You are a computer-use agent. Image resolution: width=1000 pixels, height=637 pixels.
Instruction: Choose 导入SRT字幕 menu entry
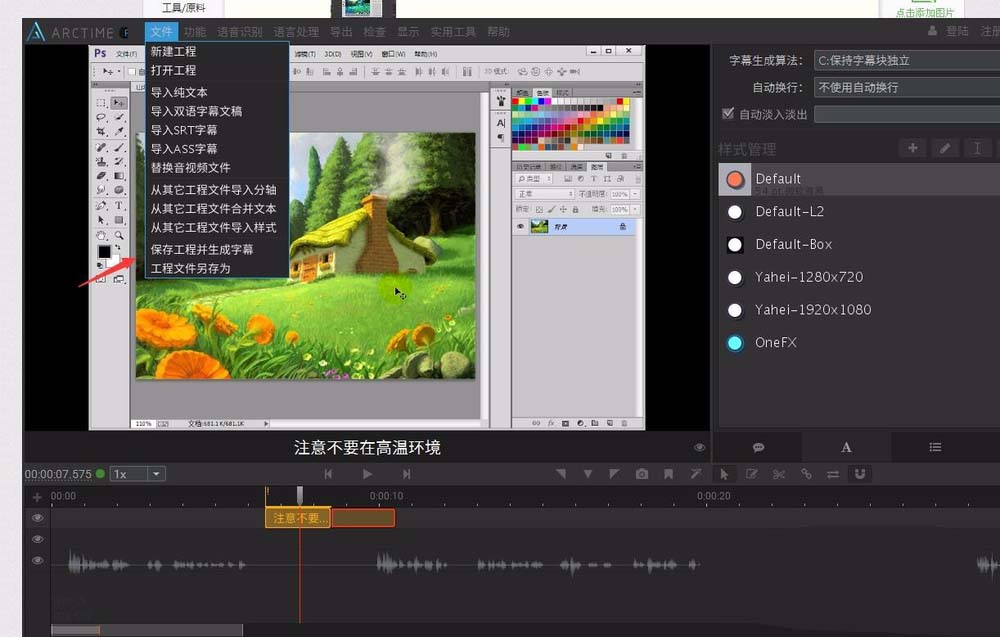217,130
